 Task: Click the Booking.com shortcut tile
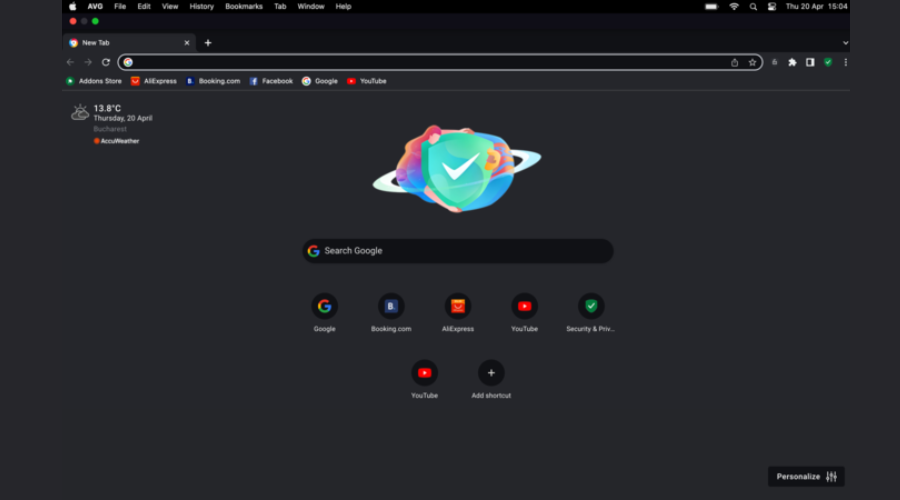391,313
